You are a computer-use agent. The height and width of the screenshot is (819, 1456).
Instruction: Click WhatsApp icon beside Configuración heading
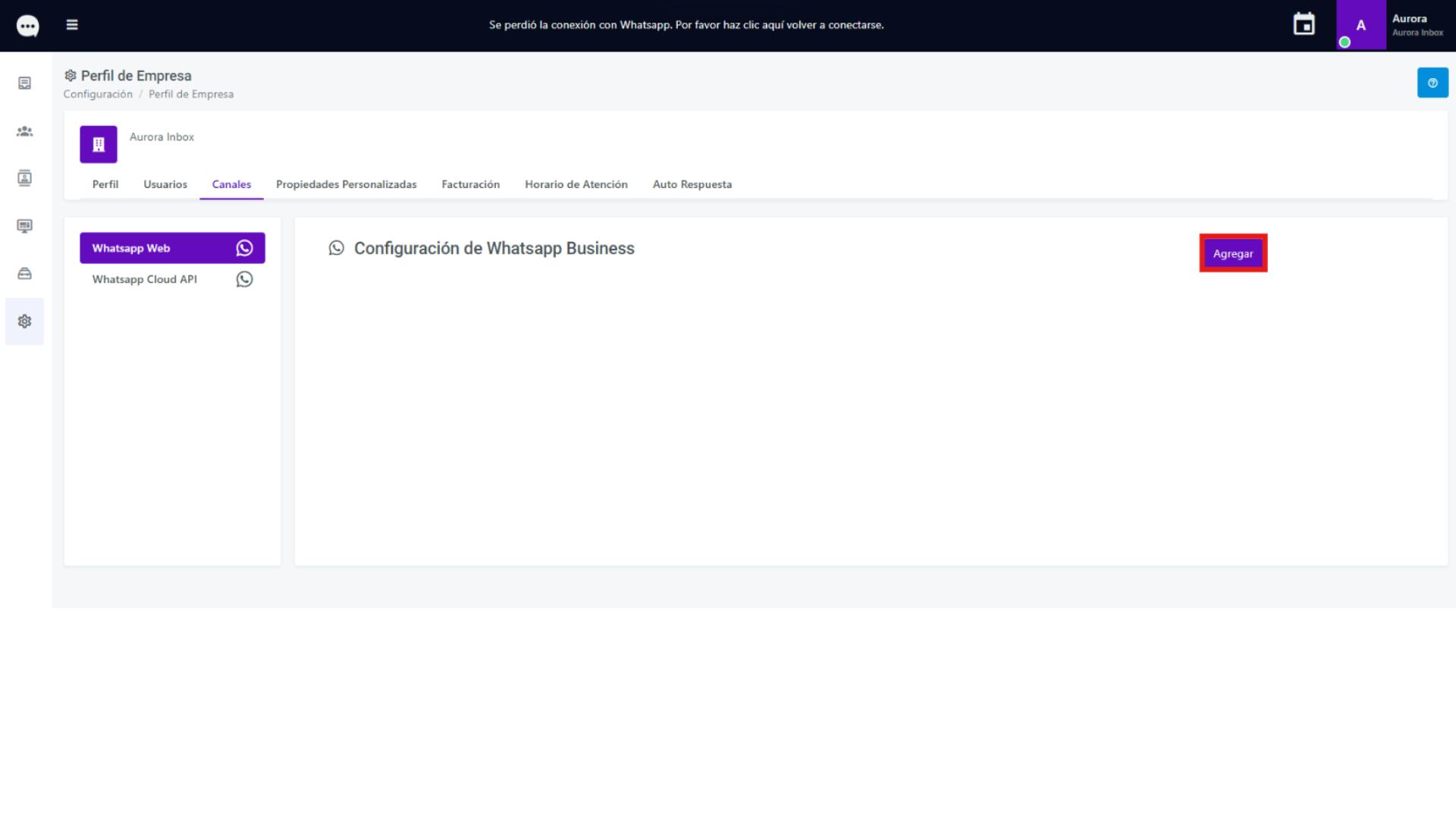[x=337, y=248]
